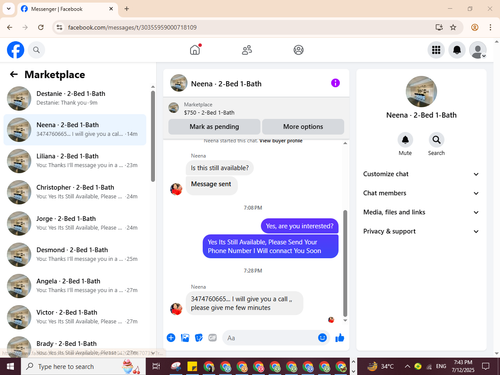Viewport: 500px width, 375px height.
Task: Select Neena 2-Bed 1-Bath conversation
Action: 75,130
